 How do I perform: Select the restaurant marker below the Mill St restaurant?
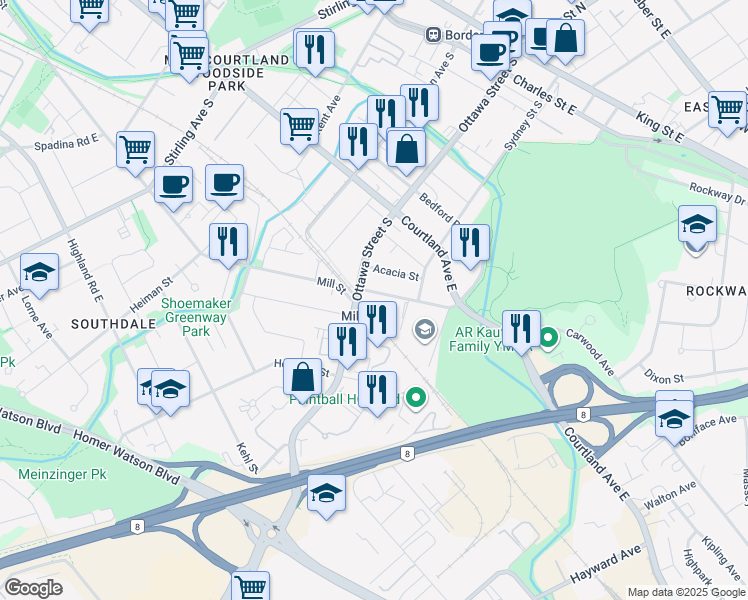click(x=347, y=342)
